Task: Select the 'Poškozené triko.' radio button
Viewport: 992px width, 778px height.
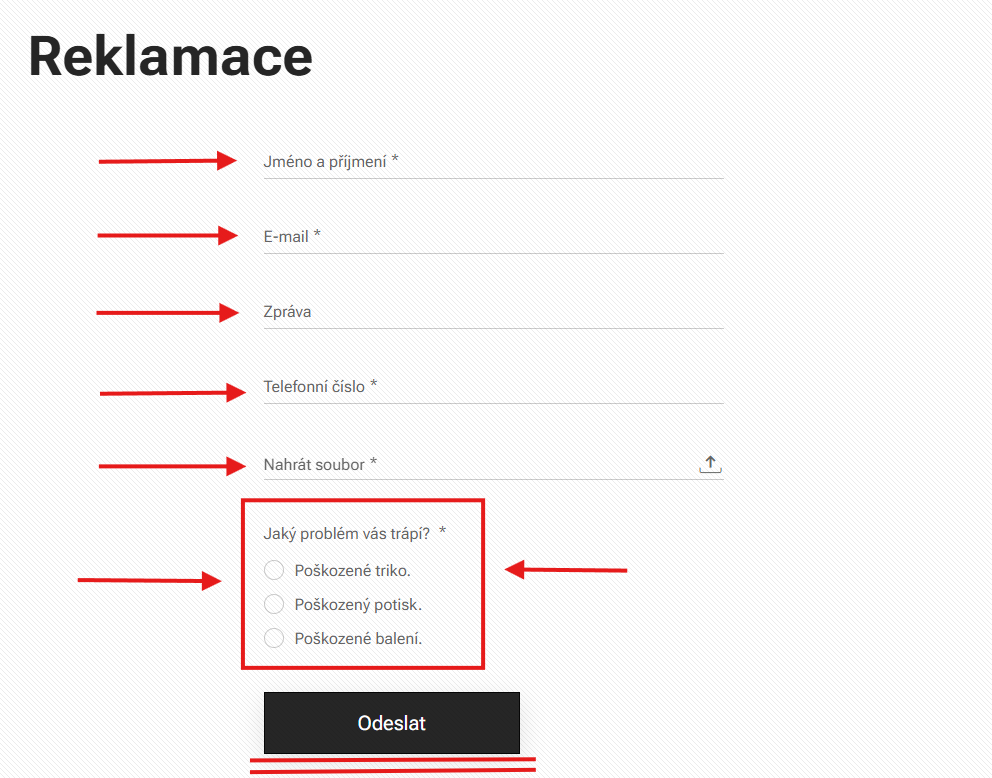Action: (274, 571)
